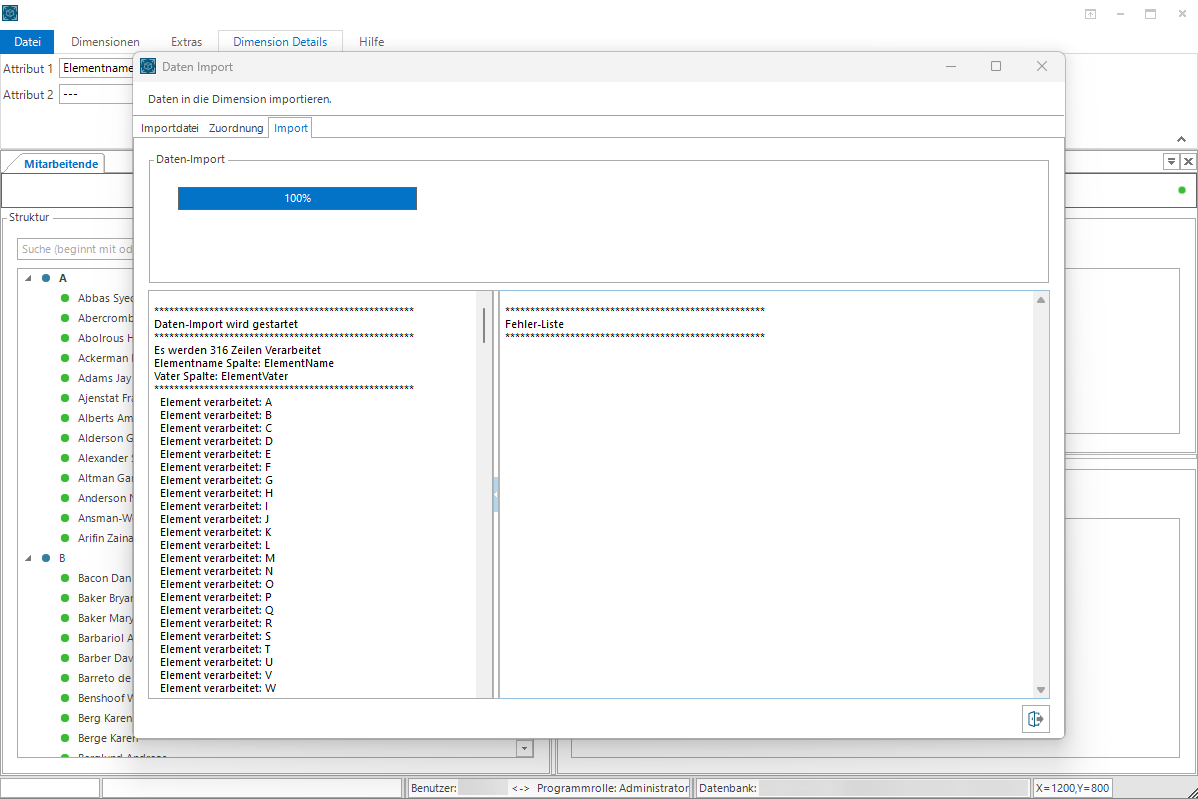Close the Mitarbeitende panel with its X icon

click(x=1188, y=161)
